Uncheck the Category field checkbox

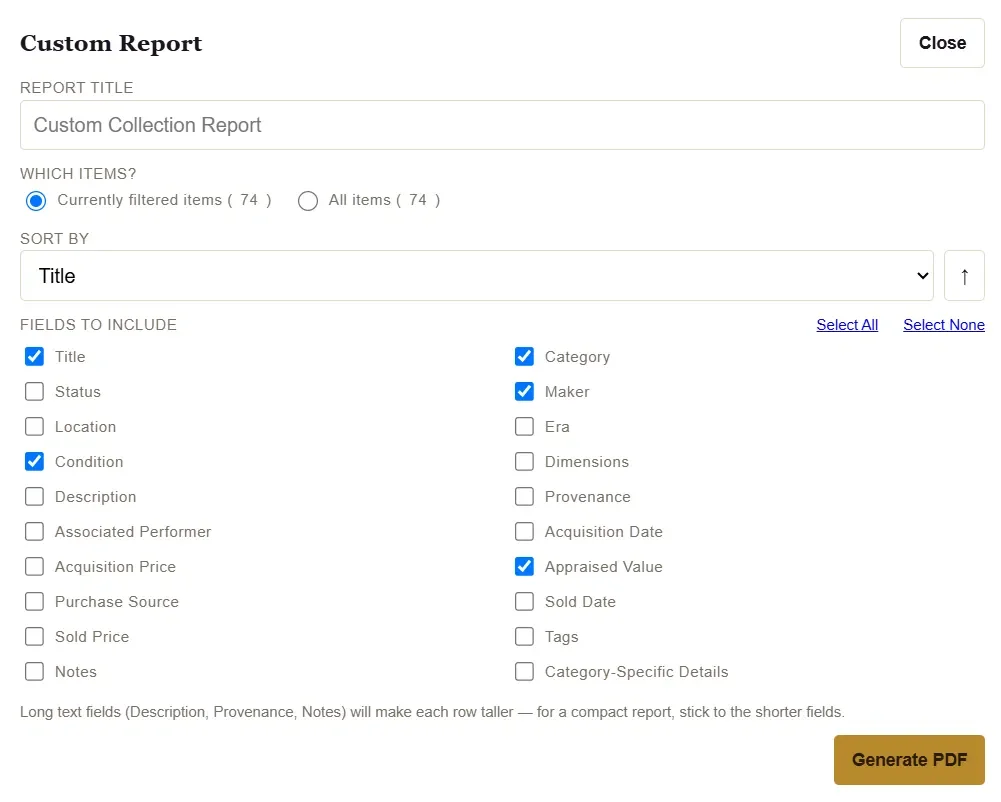[524, 356]
